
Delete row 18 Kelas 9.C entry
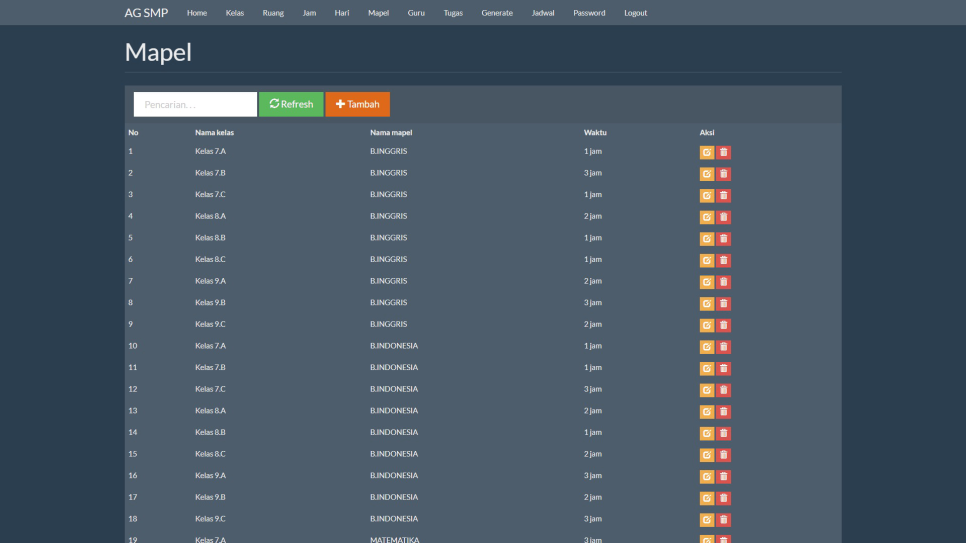coord(724,520)
